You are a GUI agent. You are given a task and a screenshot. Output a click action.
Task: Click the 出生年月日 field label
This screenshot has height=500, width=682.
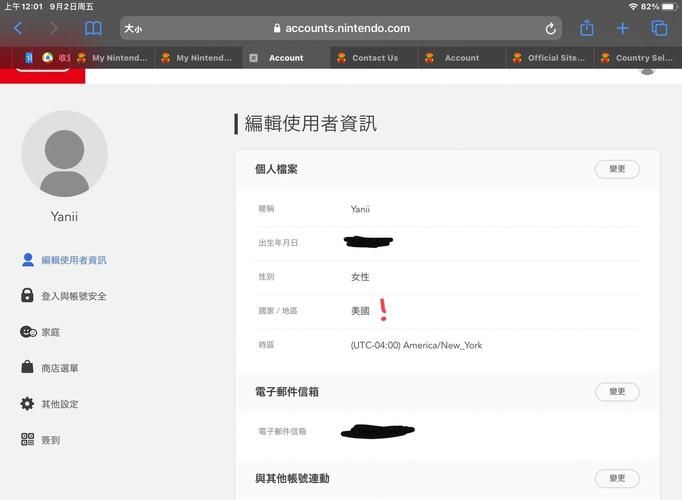click(x=278, y=243)
